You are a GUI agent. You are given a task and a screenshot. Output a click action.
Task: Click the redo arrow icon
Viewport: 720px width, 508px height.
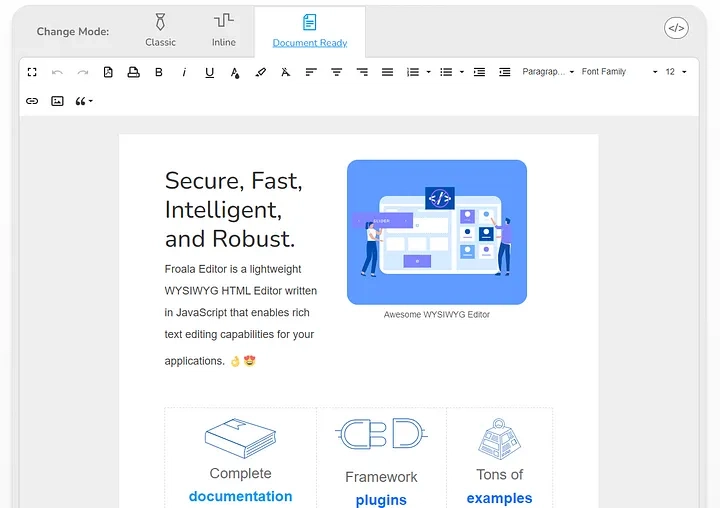[83, 72]
